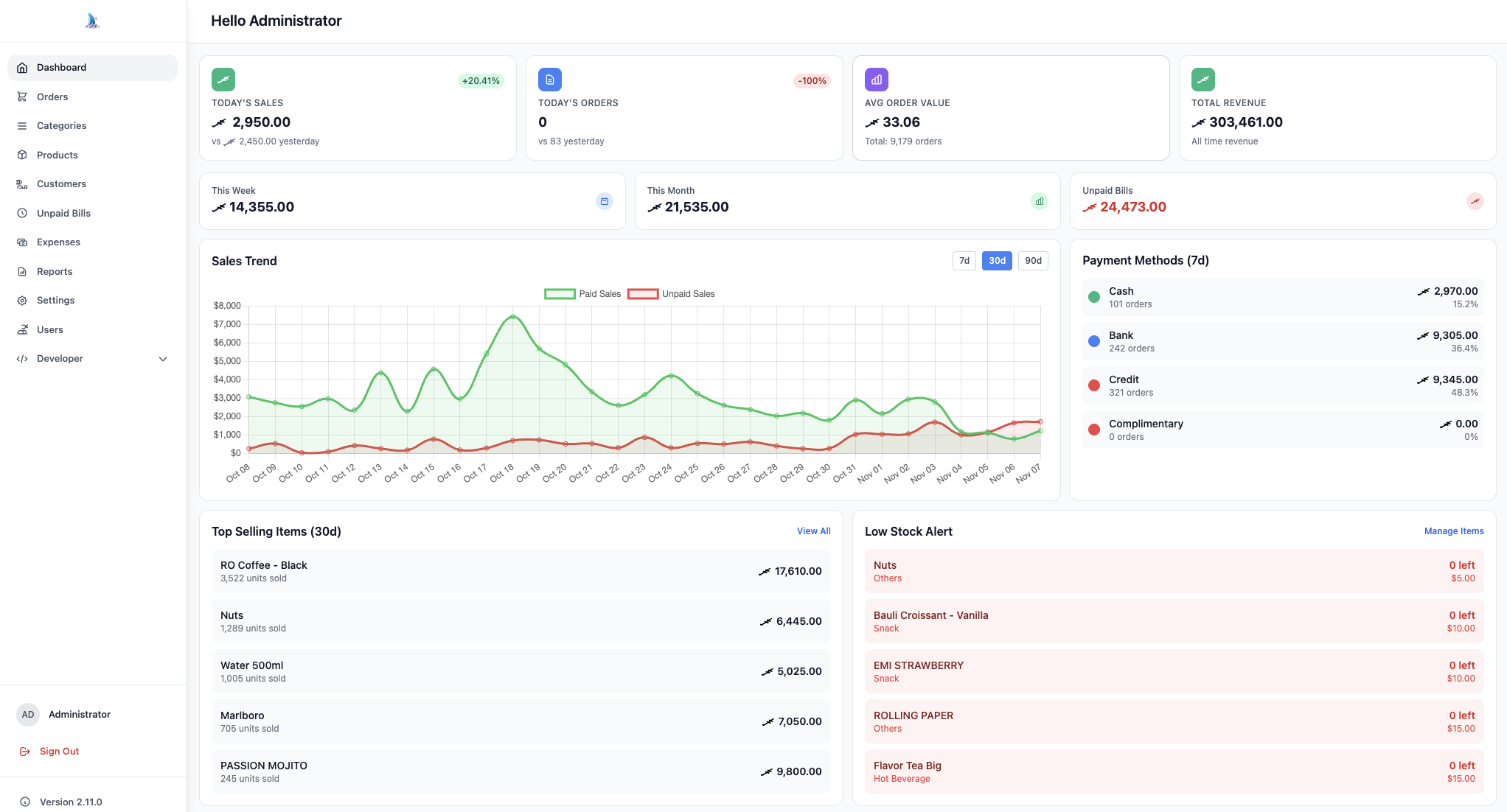Click the Today's Sales trend icon
1507x812 pixels.
[x=223, y=79]
